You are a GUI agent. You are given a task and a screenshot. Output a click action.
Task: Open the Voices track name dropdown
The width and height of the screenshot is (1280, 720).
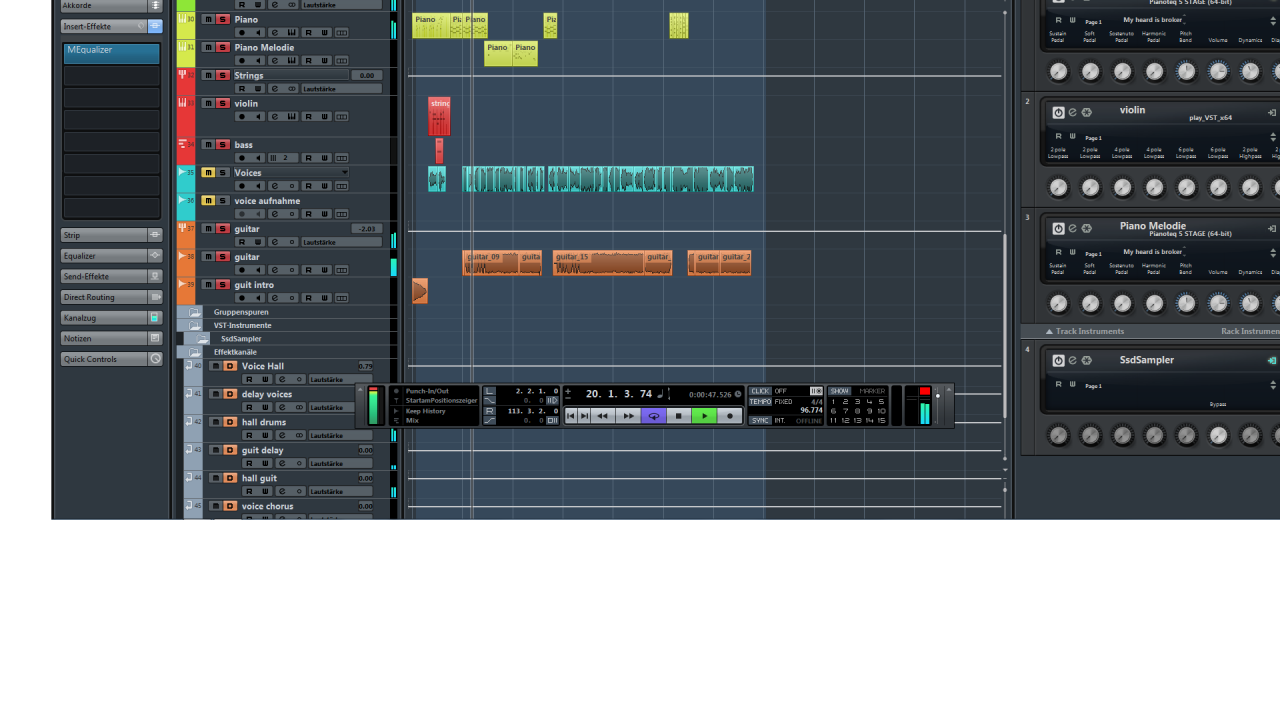pyautogui.click(x=345, y=173)
